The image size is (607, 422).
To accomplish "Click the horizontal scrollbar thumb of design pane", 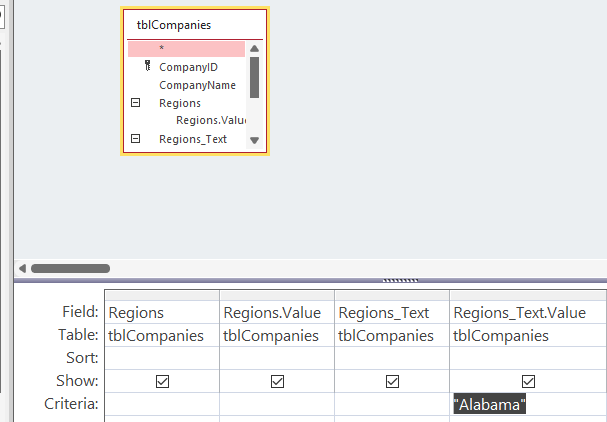I will tap(70, 268).
